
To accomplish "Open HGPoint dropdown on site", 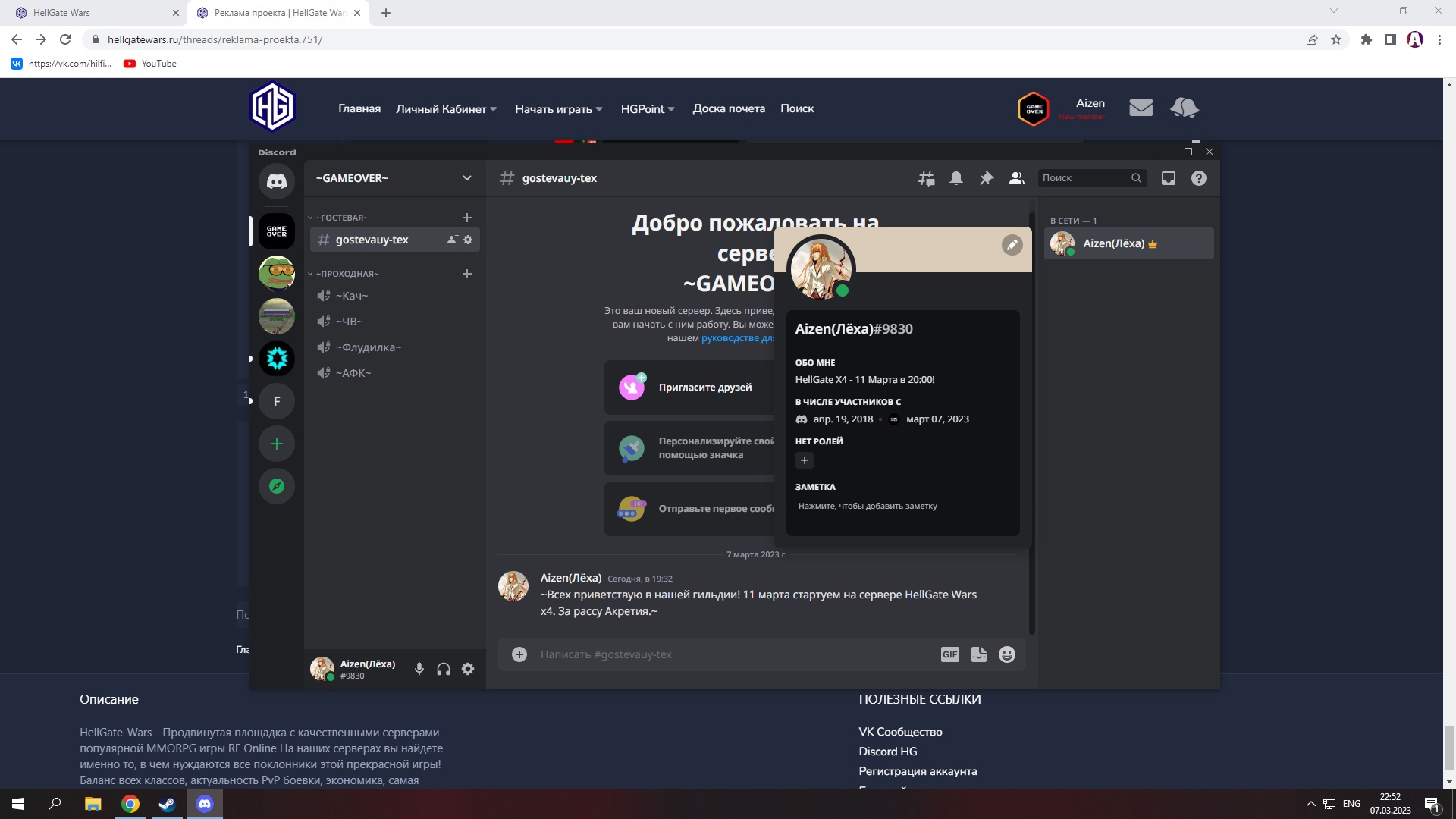I will coord(648,109).
